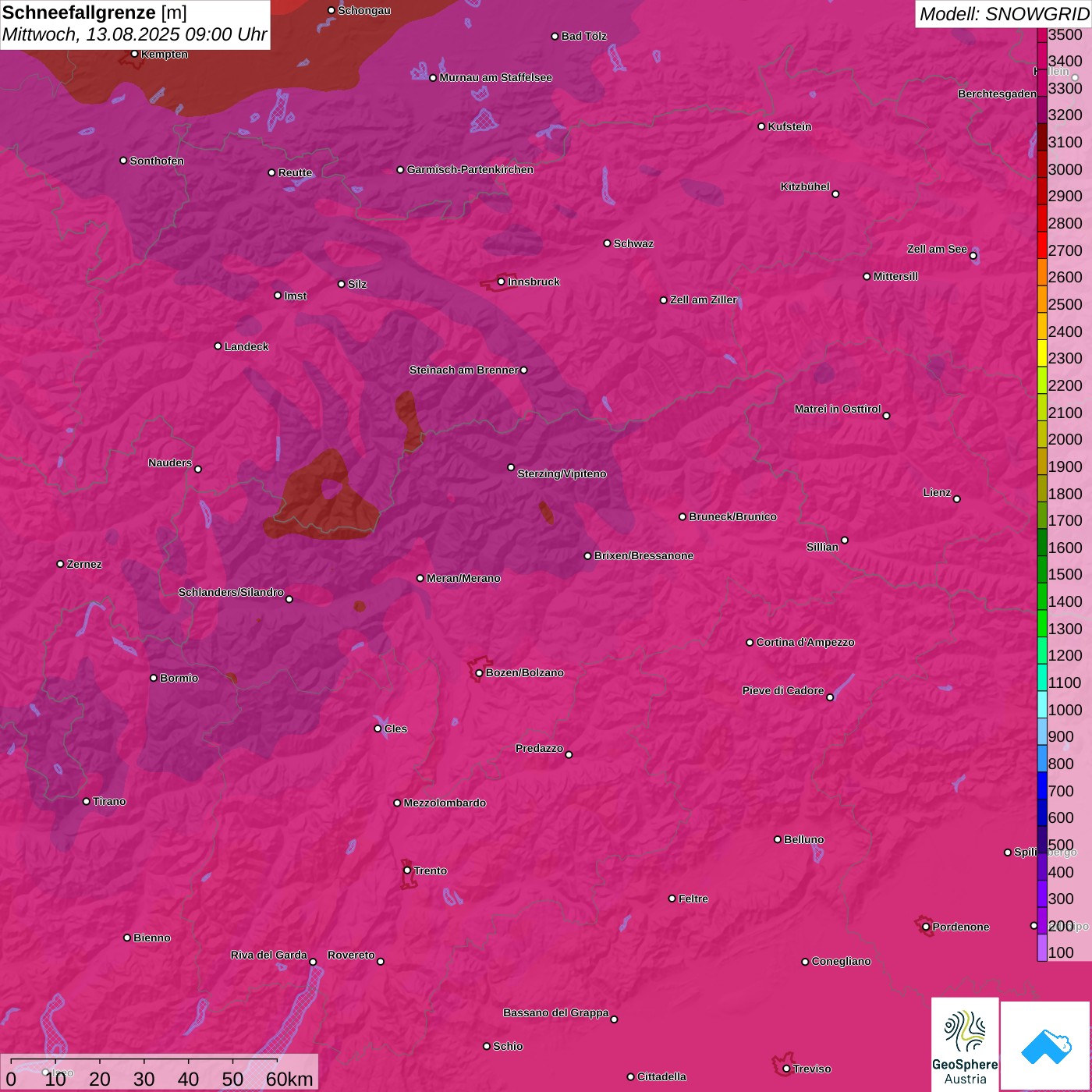Click the Kempten city marker

tap(134, 54)
